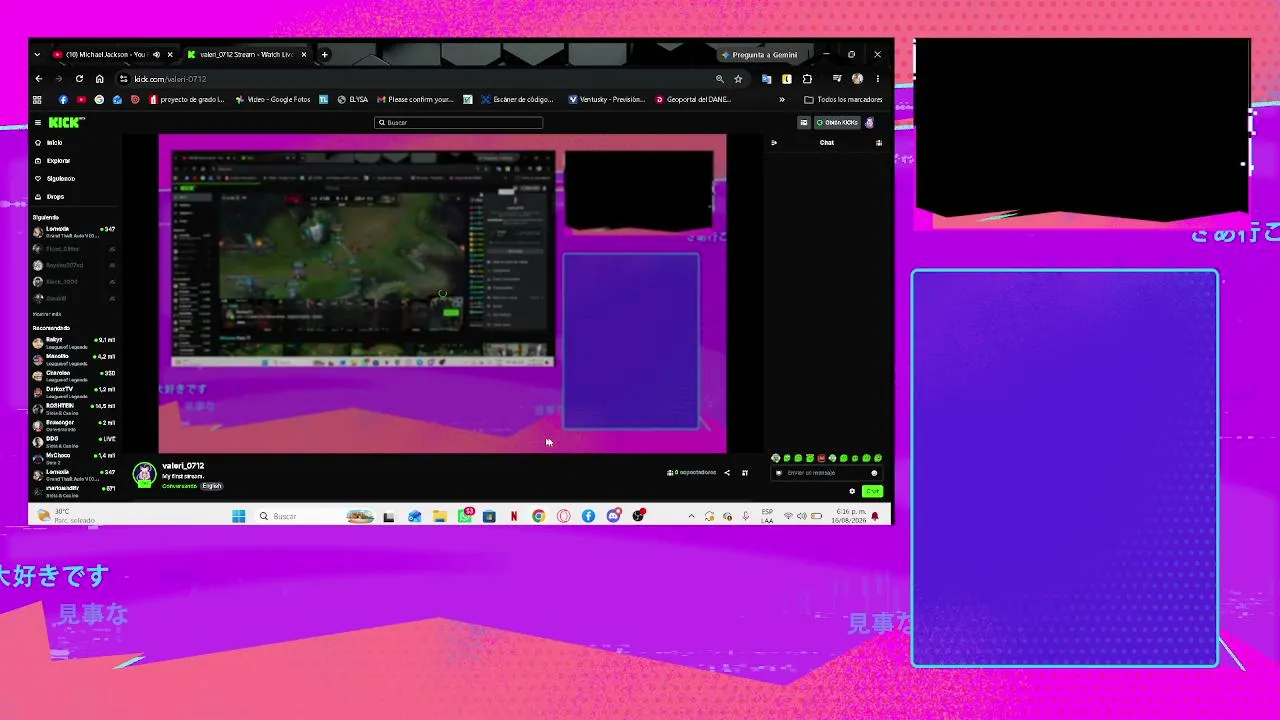This screenshot has width=1280, height=720.
Task: Go back in browser history
Action: [39, 79]
